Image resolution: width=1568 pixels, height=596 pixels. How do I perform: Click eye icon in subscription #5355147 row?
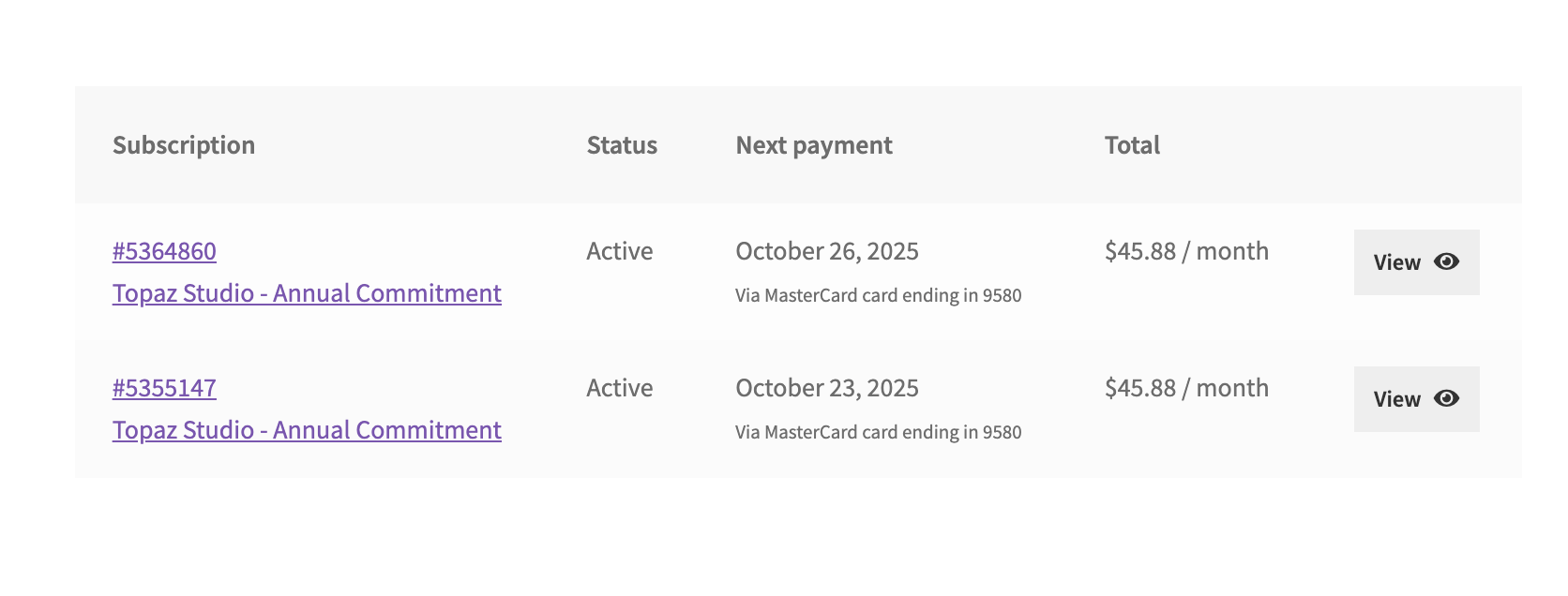click(x=1446, y=398)
